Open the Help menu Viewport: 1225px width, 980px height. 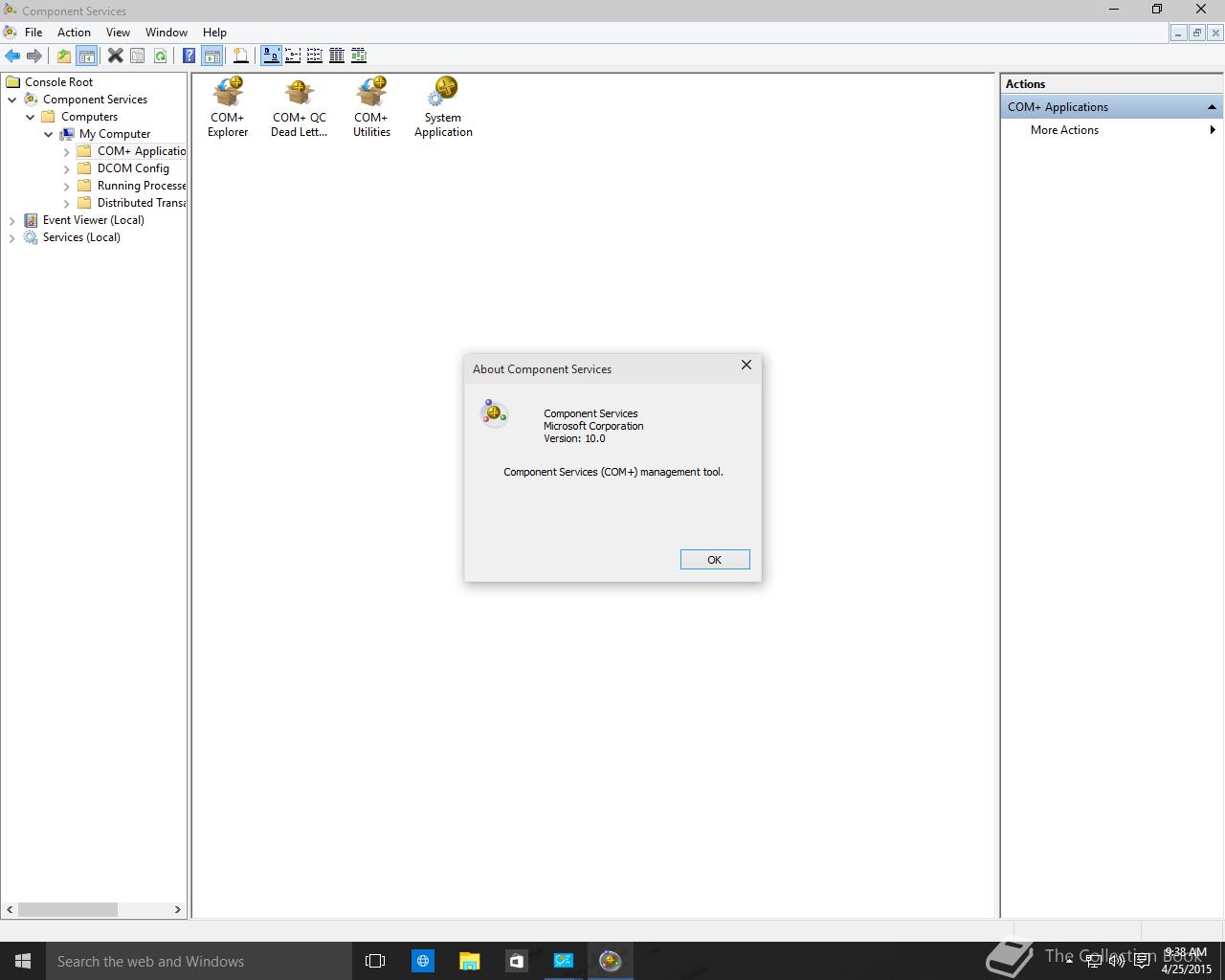214,32
